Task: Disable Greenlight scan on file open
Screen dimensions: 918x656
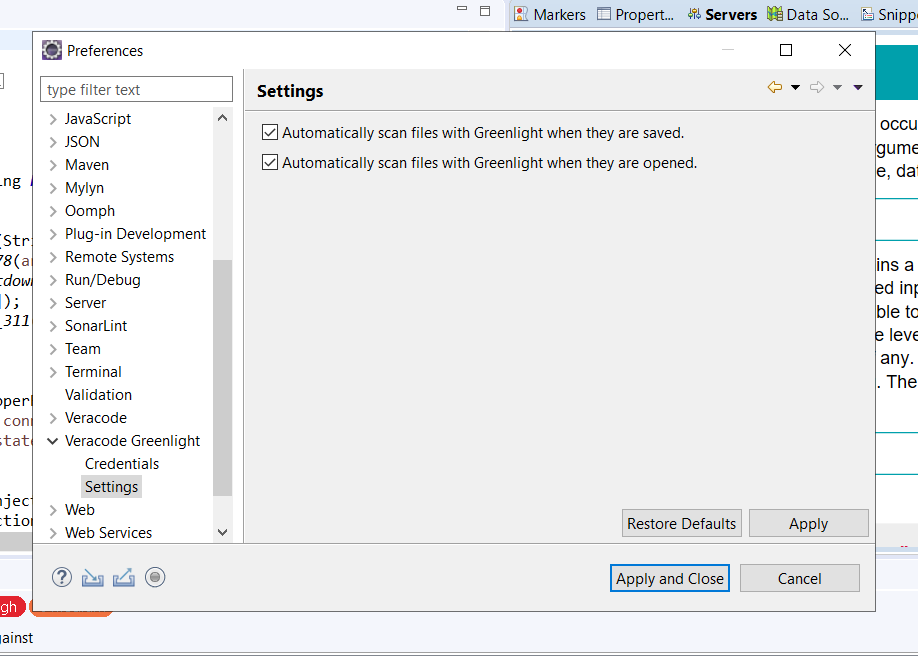Action: (269, 162)
